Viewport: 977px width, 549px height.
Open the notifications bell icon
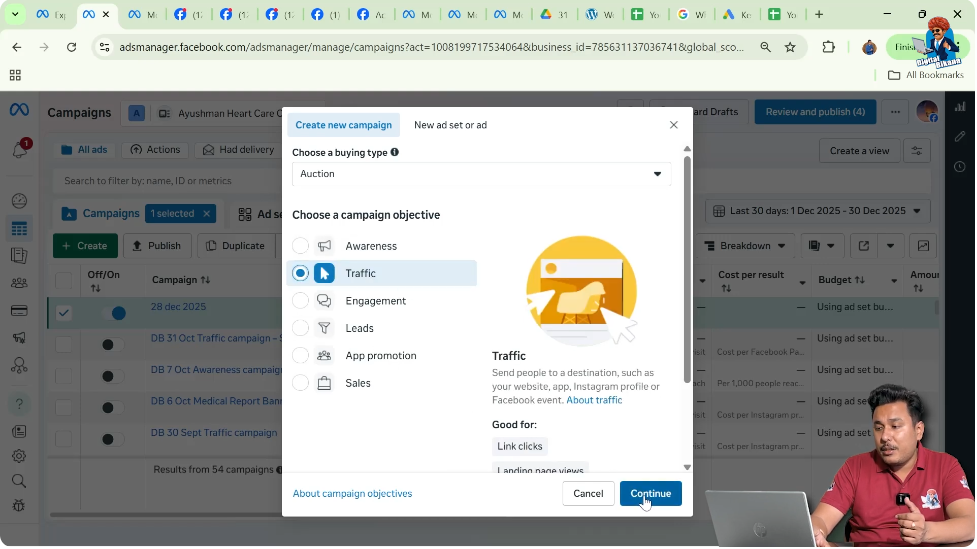pos(19,150)
